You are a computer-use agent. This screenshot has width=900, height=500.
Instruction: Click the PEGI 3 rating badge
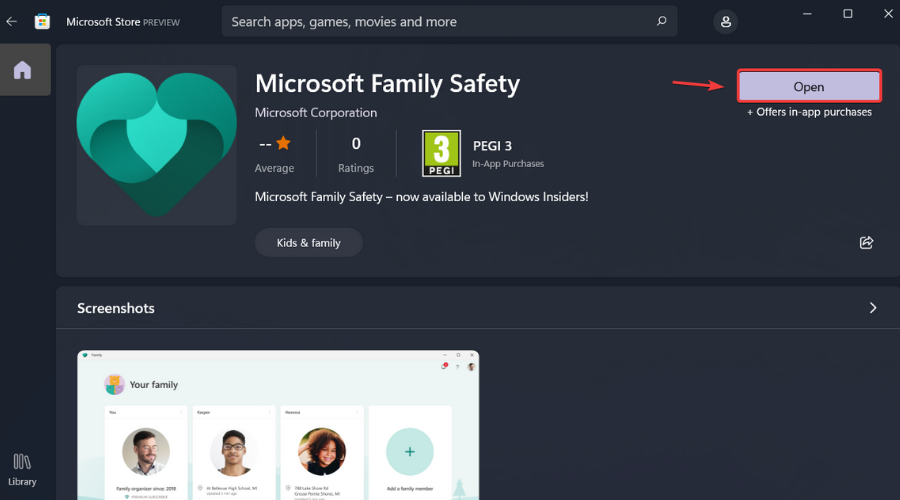(x=441, y=153)
